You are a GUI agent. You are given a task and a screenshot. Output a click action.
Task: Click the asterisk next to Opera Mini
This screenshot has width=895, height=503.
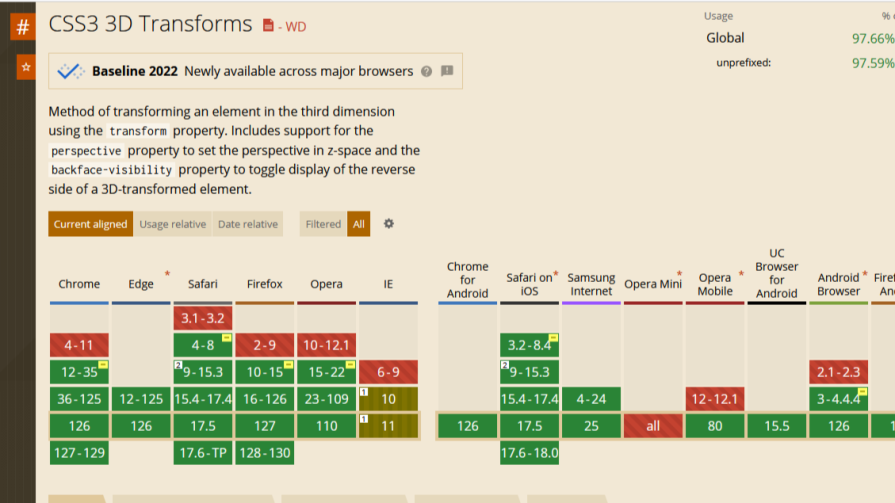pos(679,274)
